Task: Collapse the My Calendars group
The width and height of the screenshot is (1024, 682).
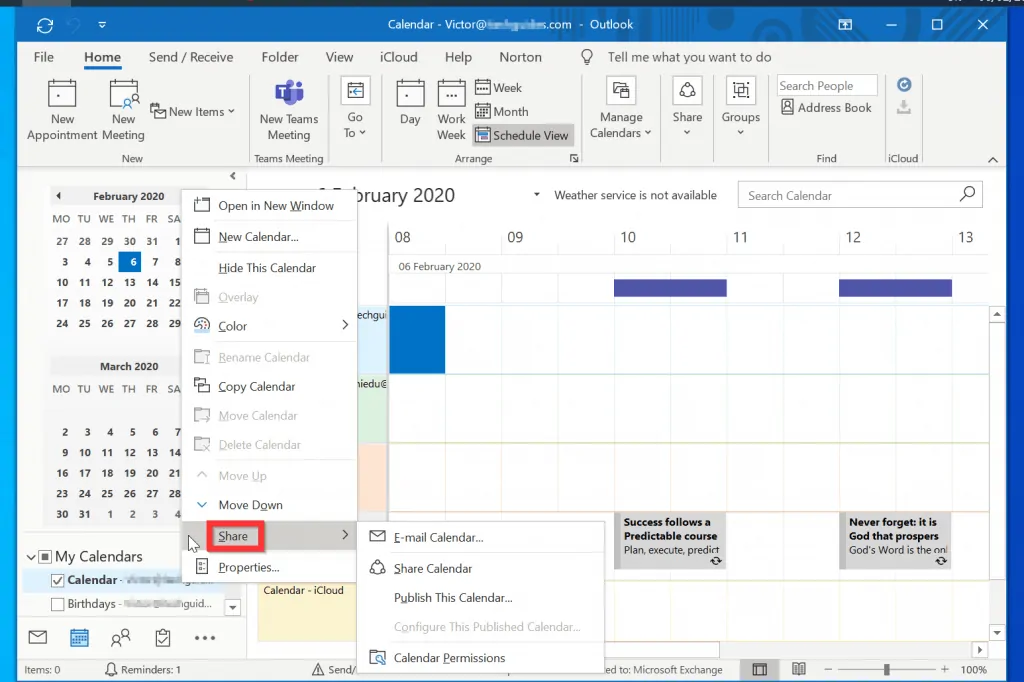Action: [x=31, y=557]
